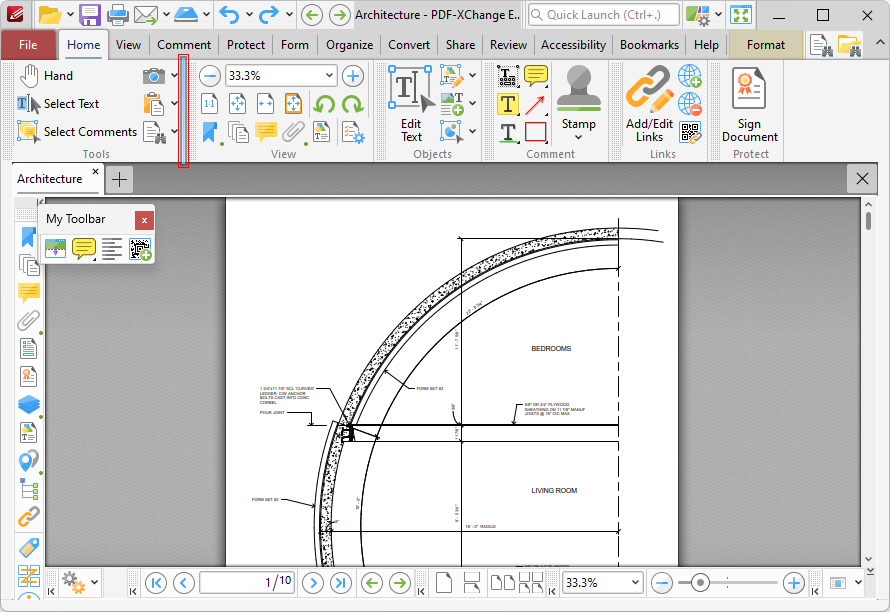The height and width of the screenshot is (612, 890).
Task: Expand the Undo history dropdown arrow
Action: (x=249, y=15)
